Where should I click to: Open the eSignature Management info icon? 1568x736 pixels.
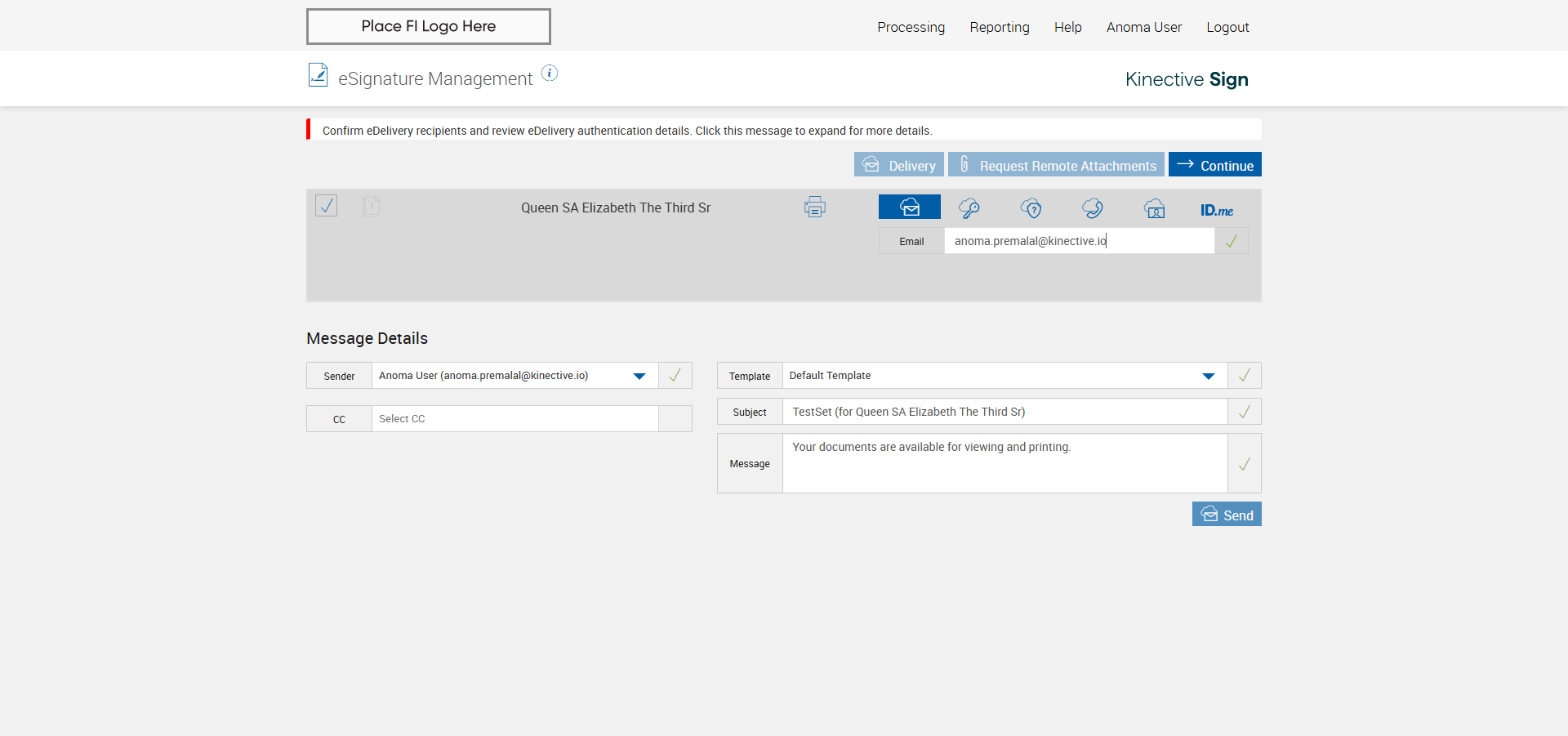pyautogui.click(x=550, y=74)
